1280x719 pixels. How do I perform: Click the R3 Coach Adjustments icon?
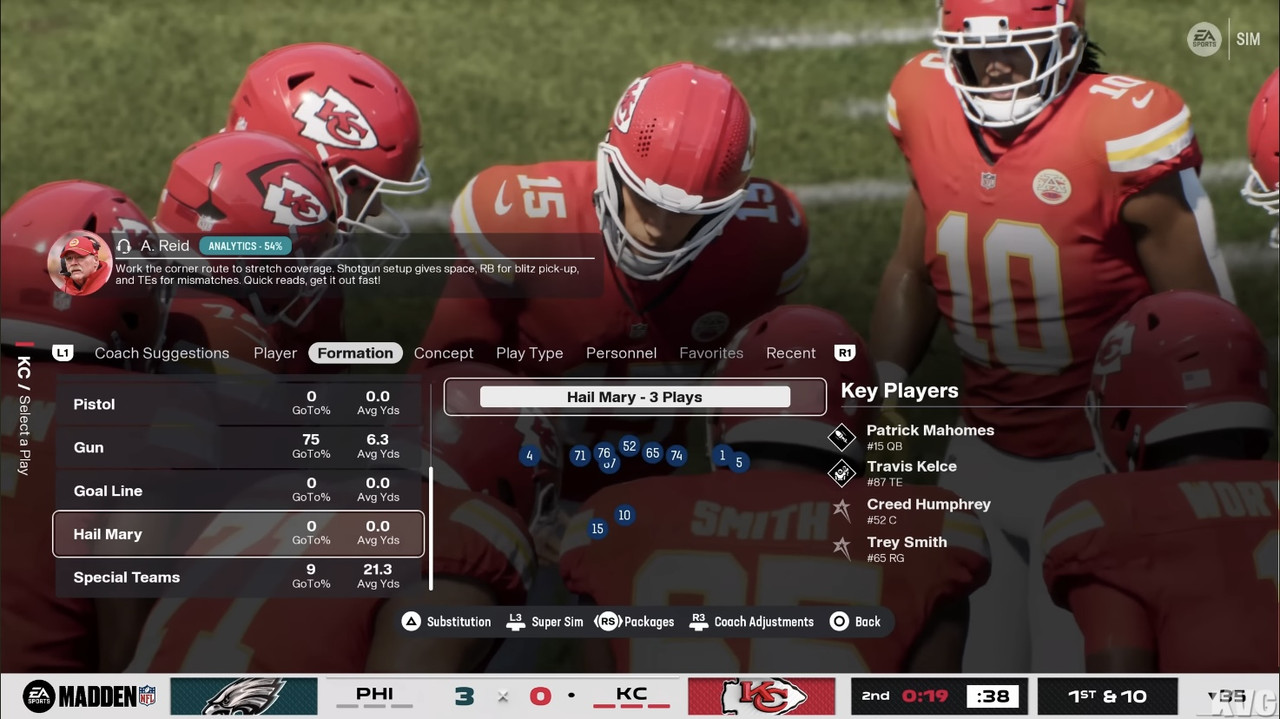point(699,621)
